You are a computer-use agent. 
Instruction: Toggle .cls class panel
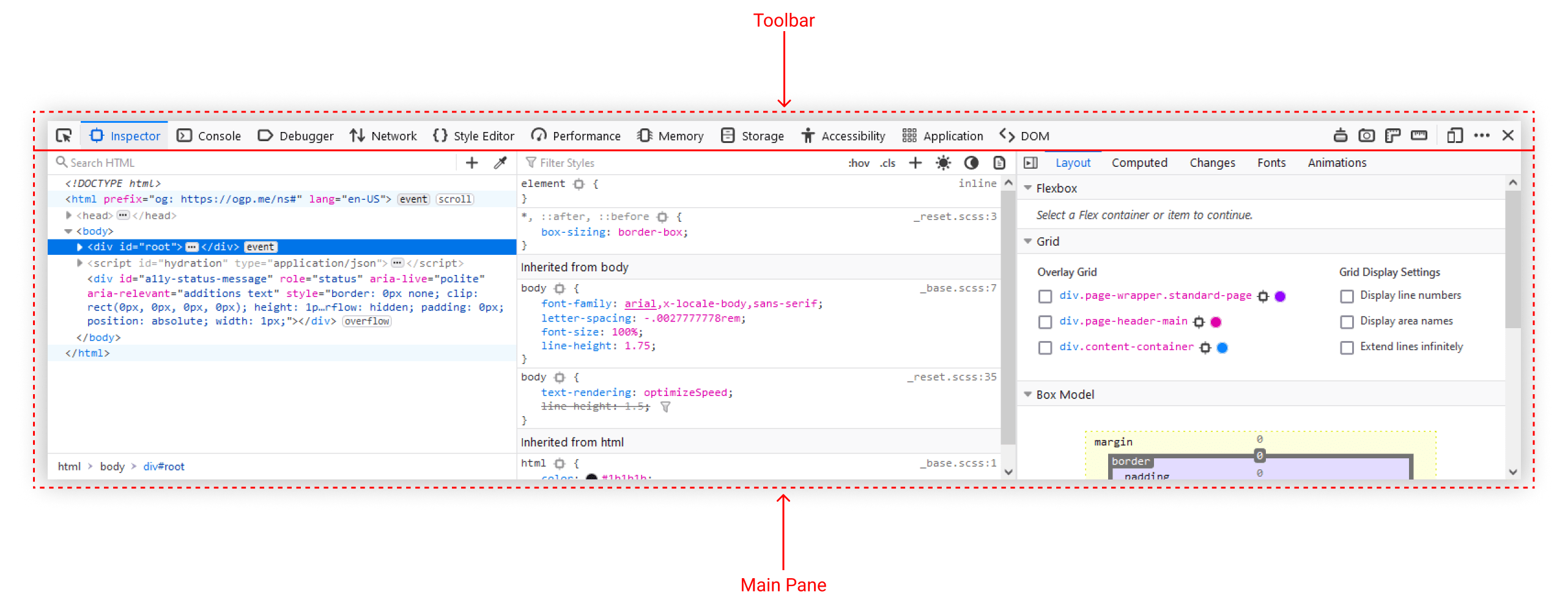pyautogui.click(x=887, y=163)
